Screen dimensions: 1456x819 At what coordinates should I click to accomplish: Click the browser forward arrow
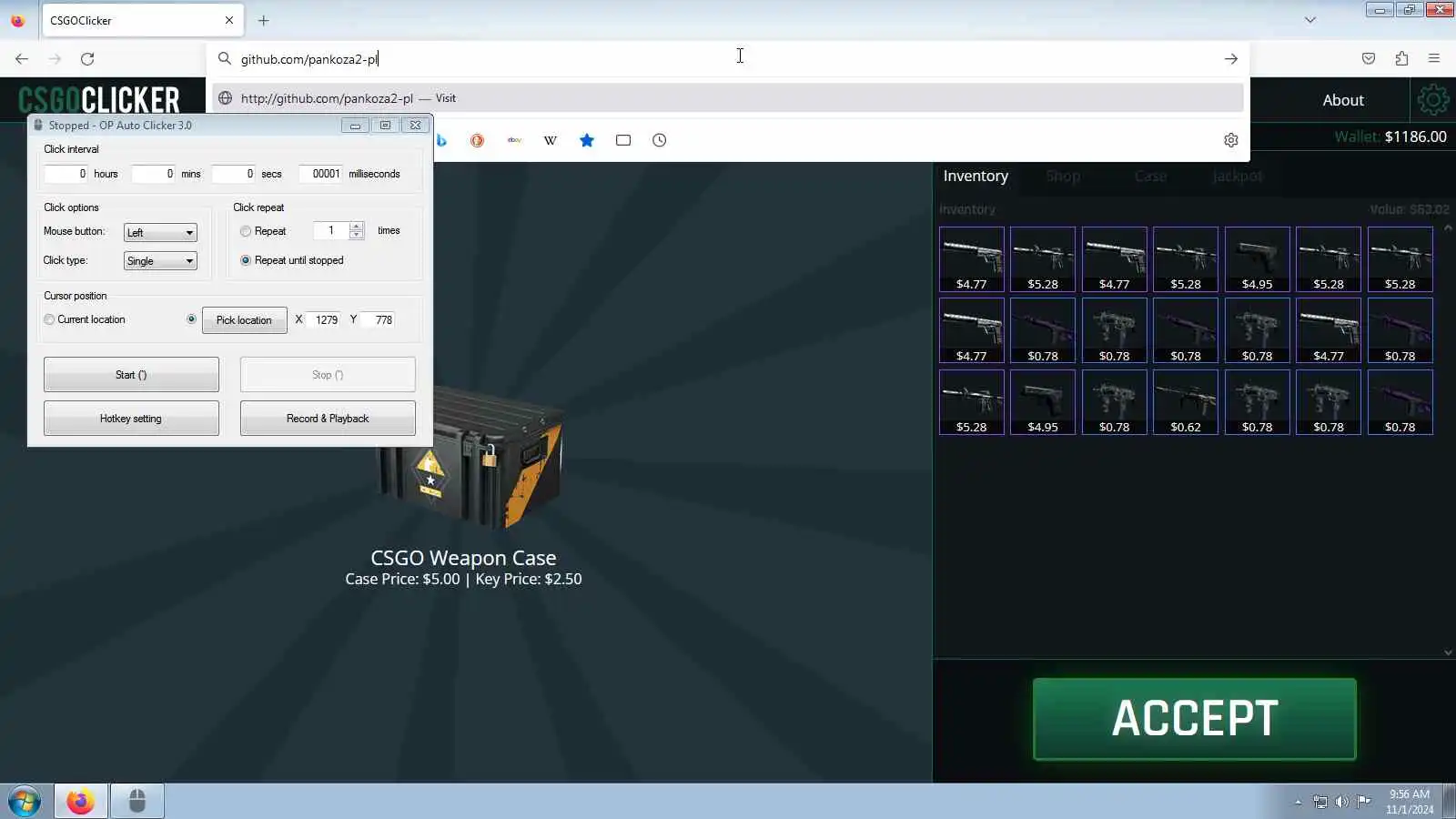point(55,59)
